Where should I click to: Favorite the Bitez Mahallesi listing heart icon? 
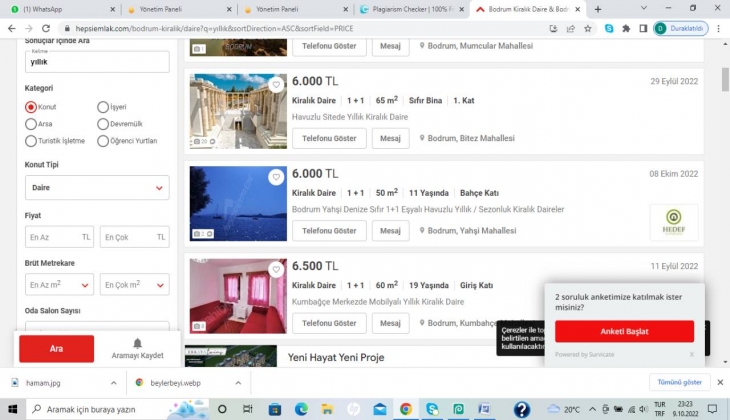coord(276,85)
